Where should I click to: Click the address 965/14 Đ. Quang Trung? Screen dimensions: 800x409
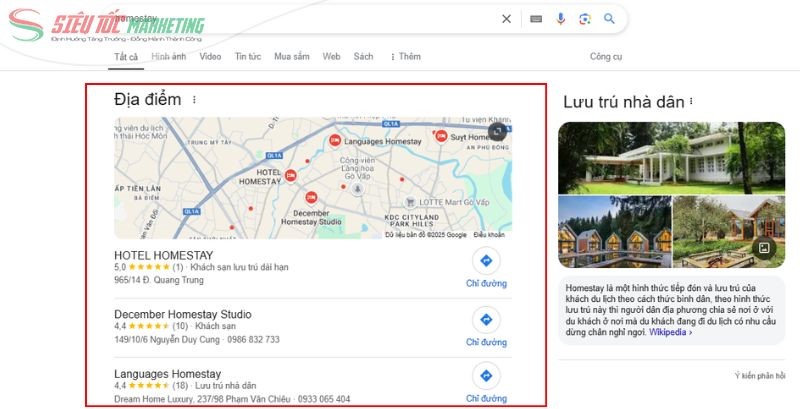(x=159, y=280)
